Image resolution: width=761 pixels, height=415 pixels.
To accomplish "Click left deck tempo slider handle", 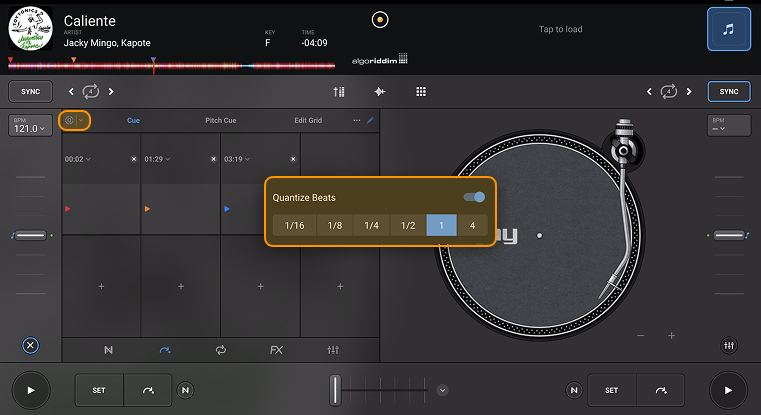I will coord(31,235).
